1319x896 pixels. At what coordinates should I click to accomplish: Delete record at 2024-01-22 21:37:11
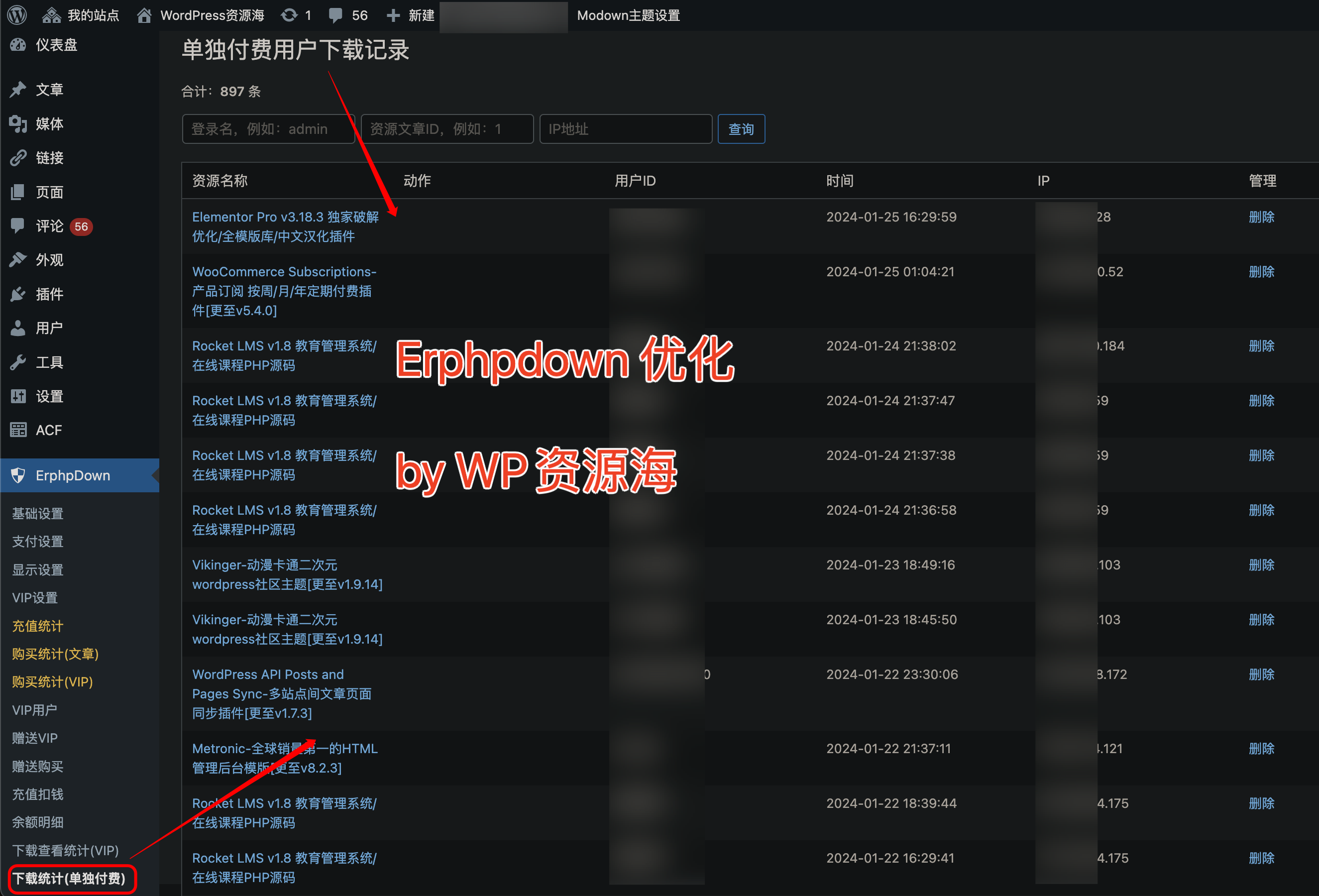(x=1262, y=749)
